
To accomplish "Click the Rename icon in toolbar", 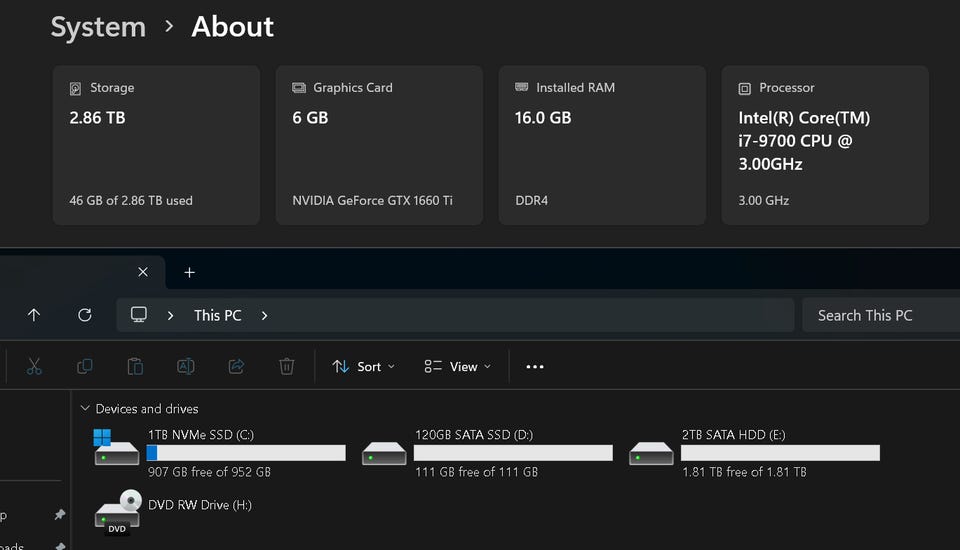I will pos(186,366).
